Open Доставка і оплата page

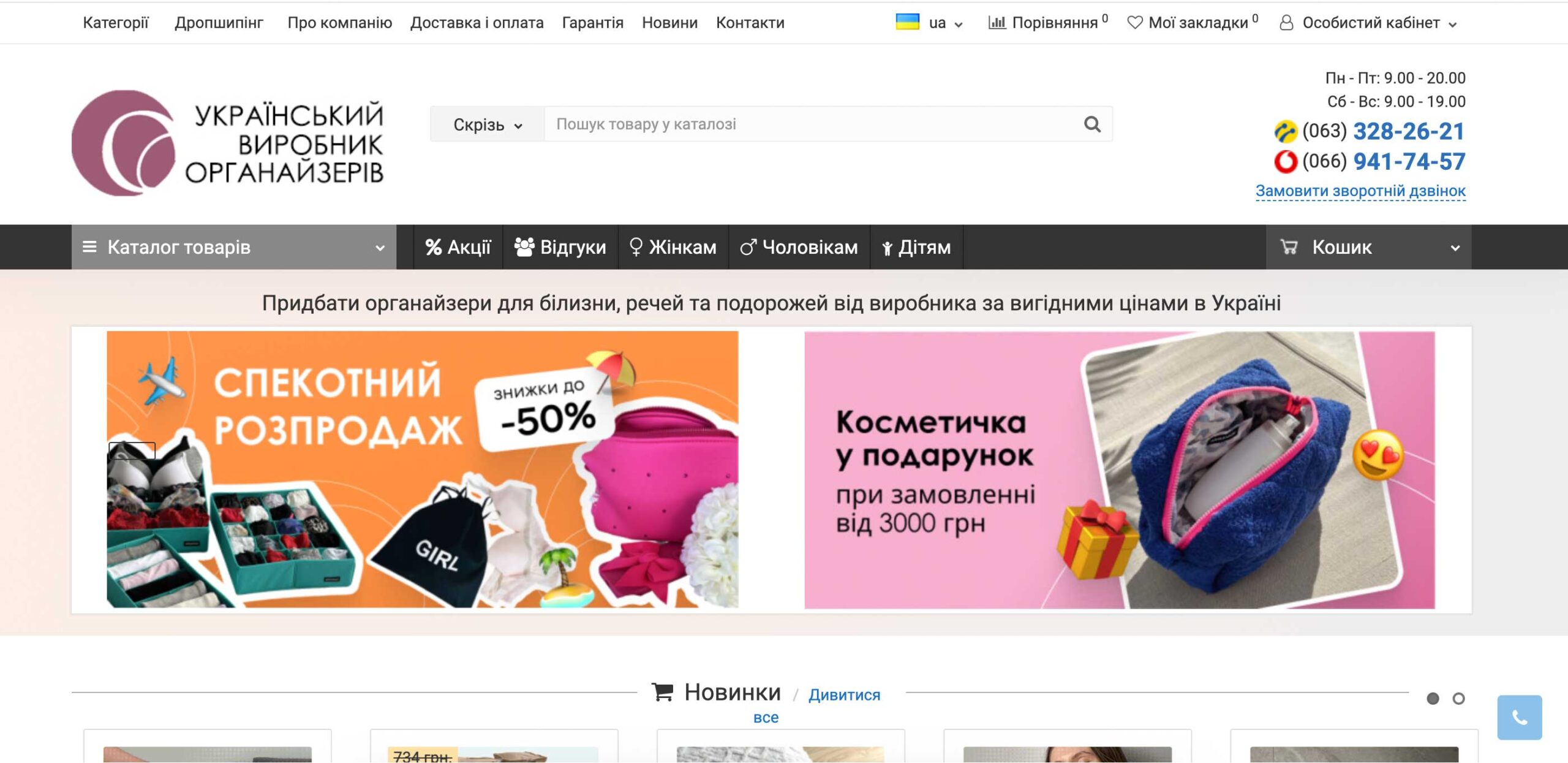477,23
